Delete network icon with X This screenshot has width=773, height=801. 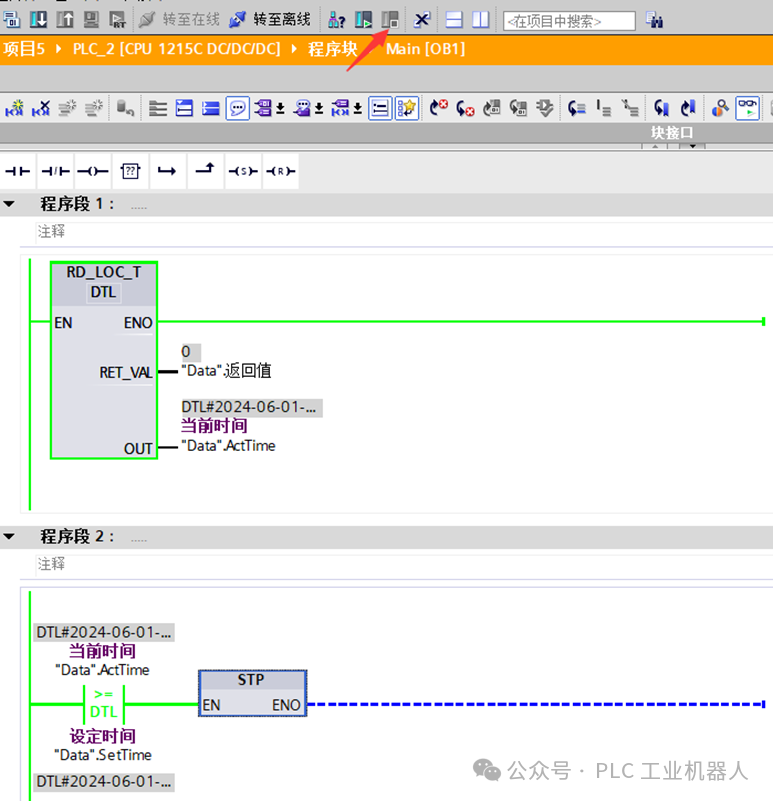41,108
